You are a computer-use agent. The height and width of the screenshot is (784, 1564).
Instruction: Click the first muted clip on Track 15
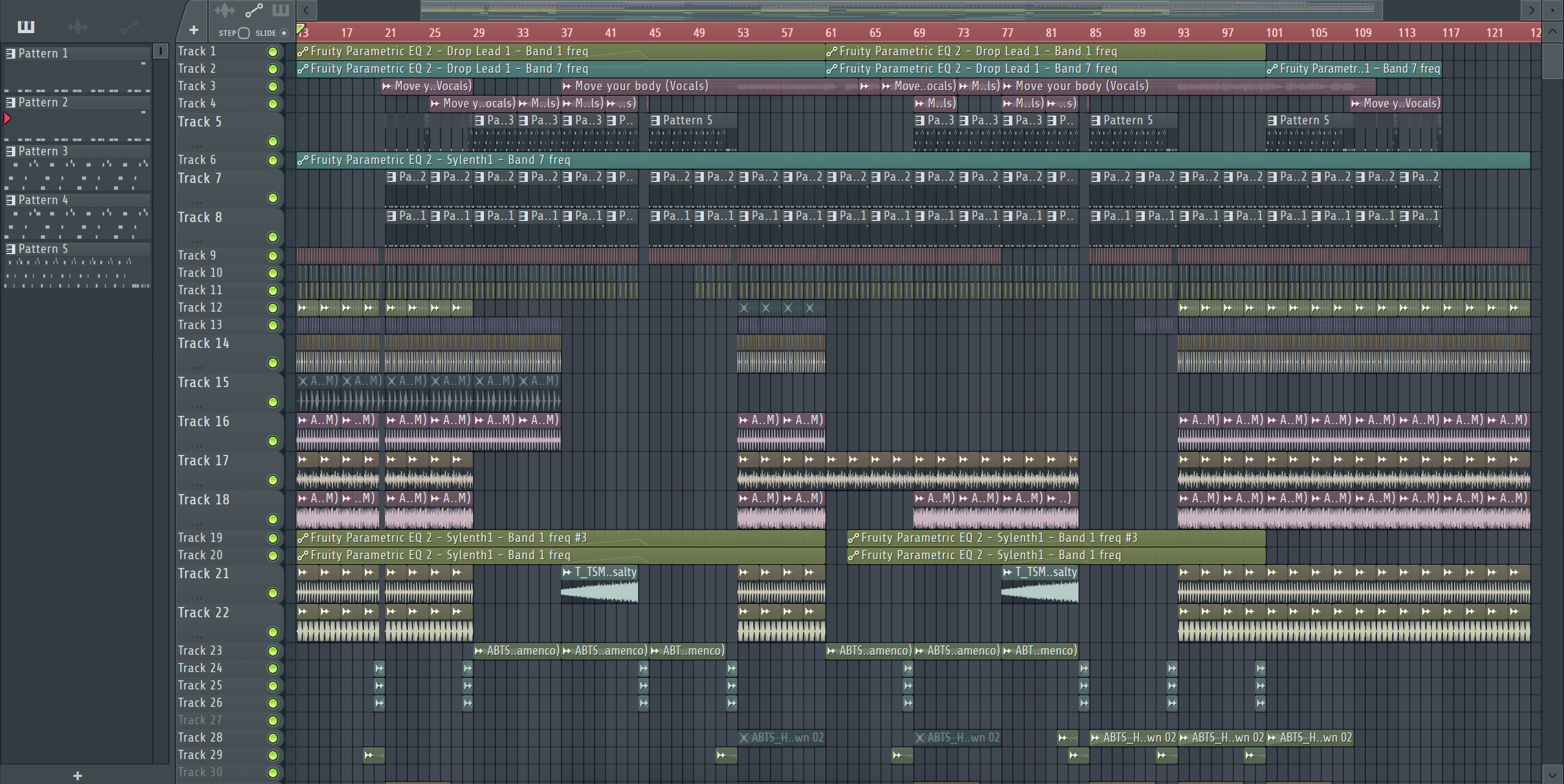pos(318,394)
